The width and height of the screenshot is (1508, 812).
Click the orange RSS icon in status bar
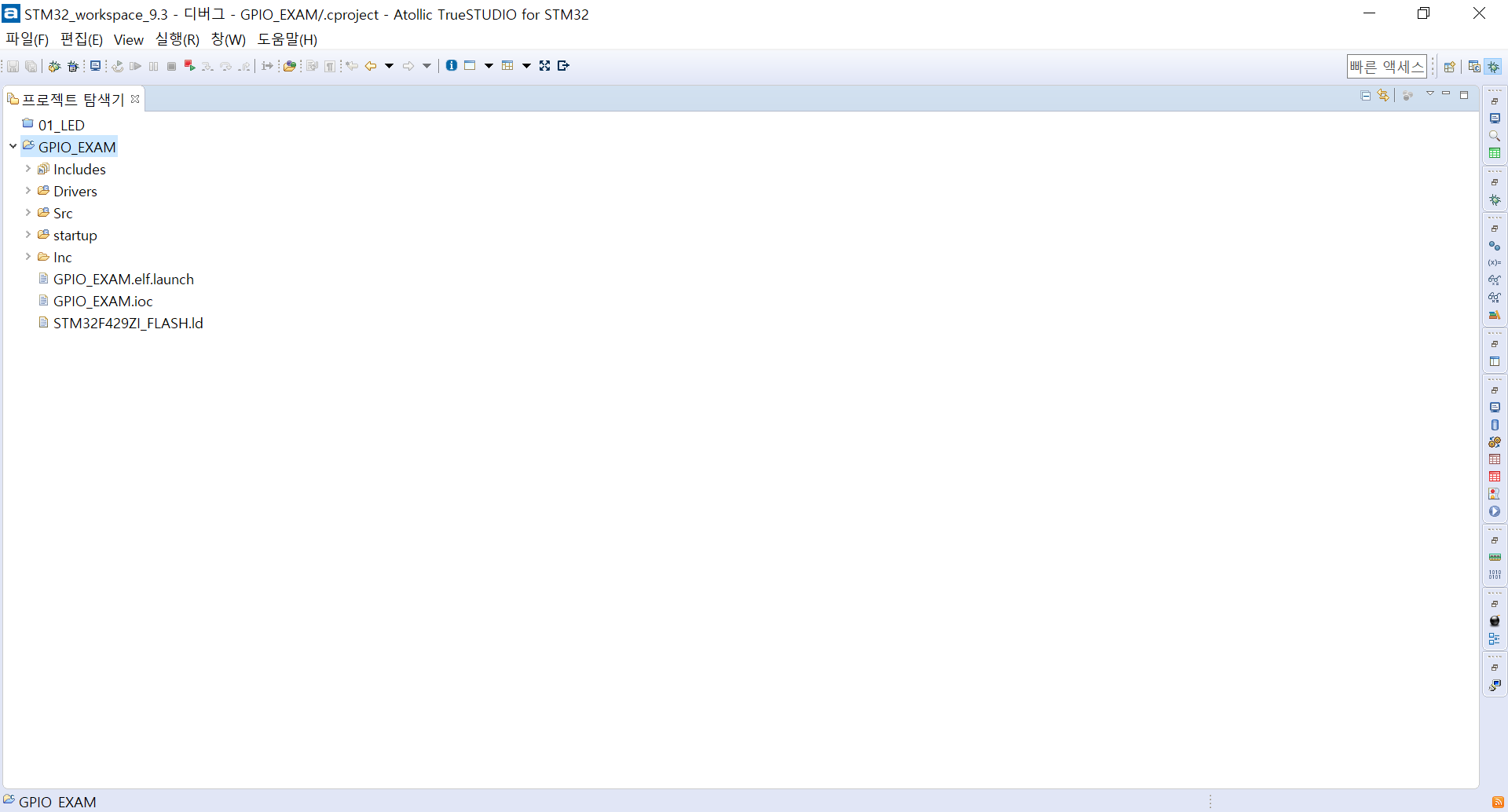tap(1498, 802)
